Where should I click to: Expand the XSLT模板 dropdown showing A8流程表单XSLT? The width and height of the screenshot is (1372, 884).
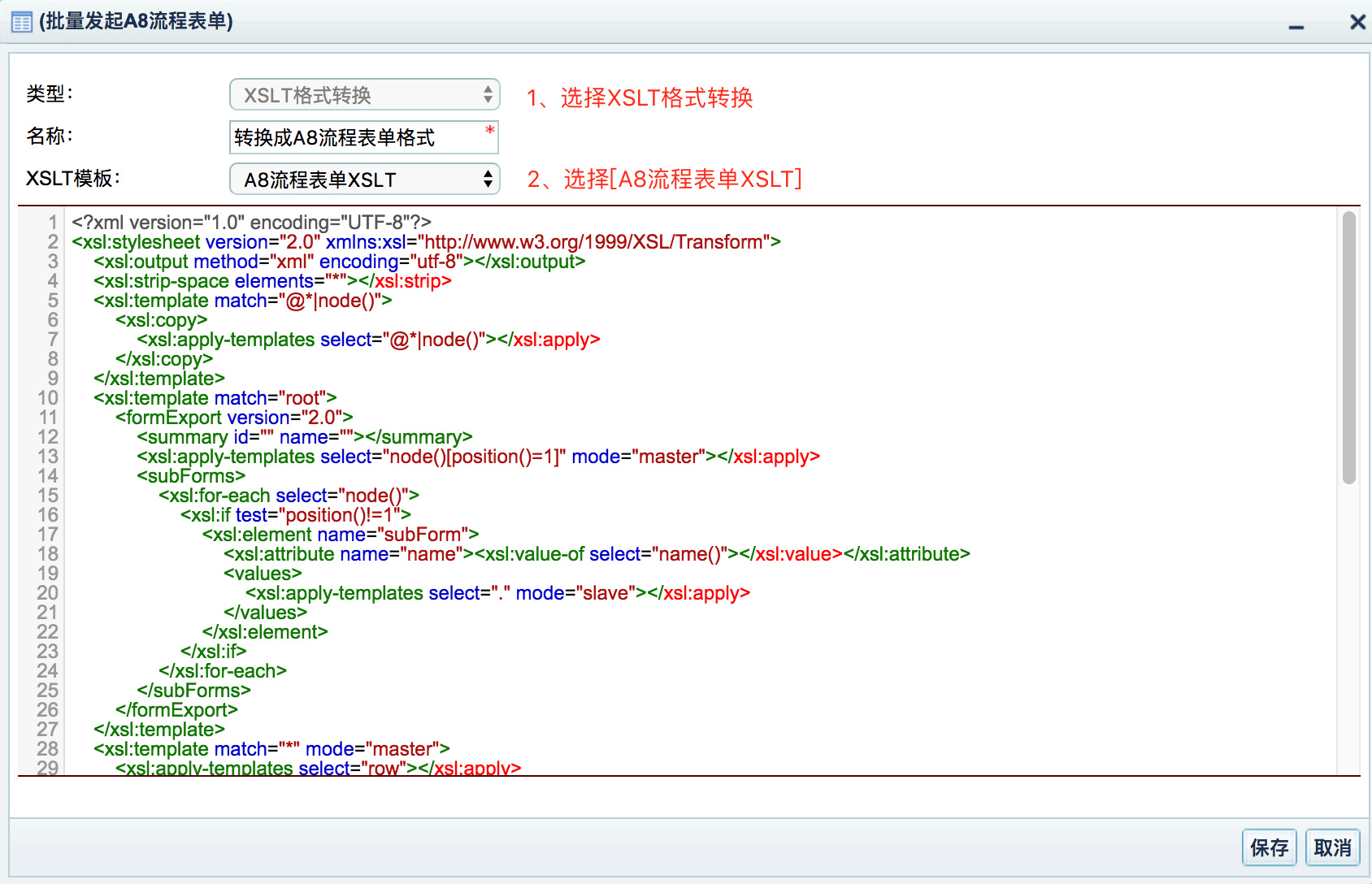point(364,180)
